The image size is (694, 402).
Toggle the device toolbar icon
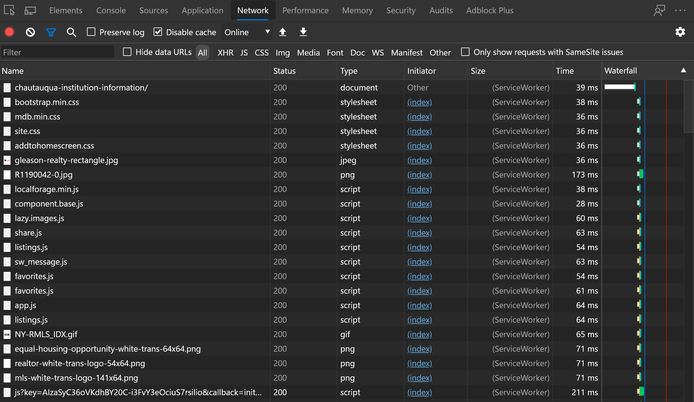[x=30, y=10]
